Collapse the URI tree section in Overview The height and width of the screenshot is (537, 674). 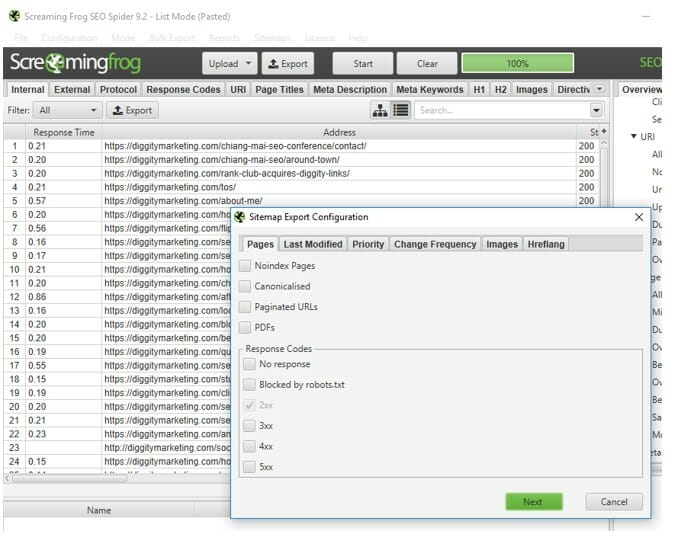click(x=633, y=136)
